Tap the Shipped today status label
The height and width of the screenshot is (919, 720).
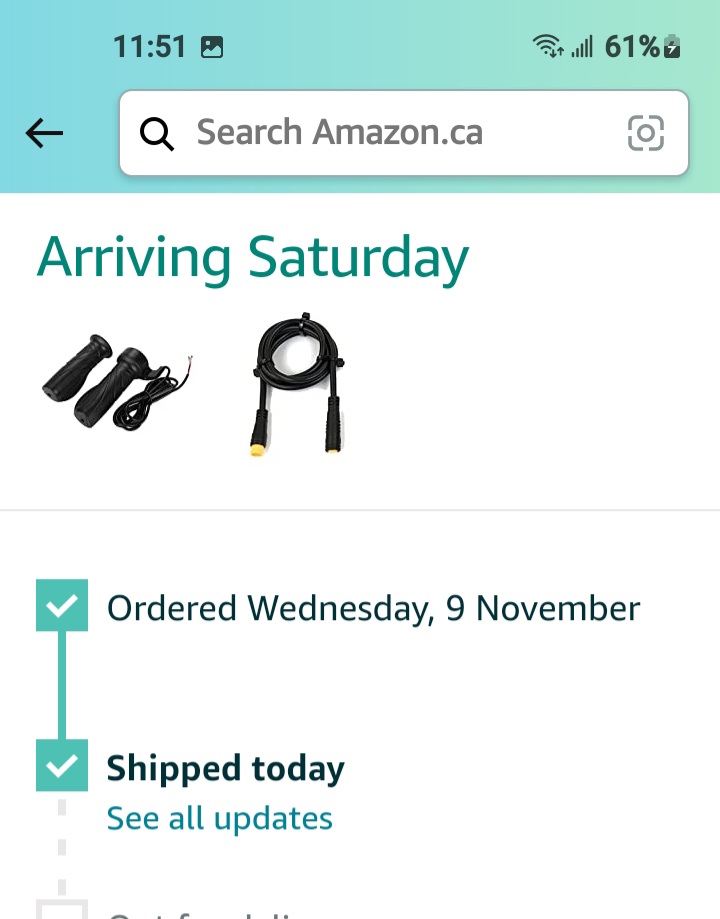click(225, 769)
